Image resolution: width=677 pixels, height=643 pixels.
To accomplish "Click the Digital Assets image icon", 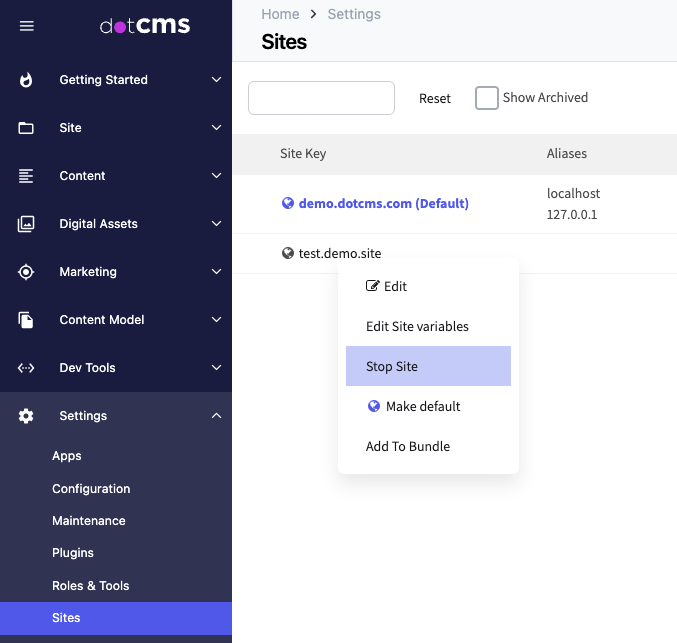I will click(x=26, y=224).
